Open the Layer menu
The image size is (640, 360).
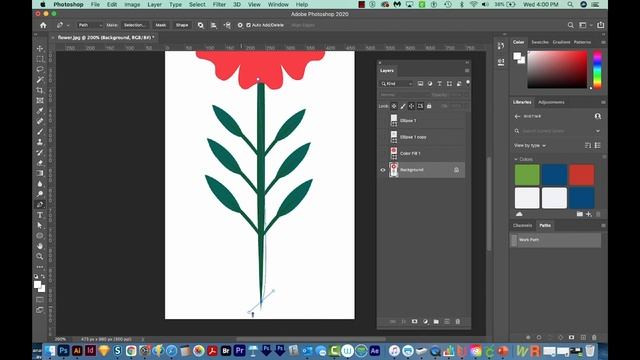(x=154, y=4)
